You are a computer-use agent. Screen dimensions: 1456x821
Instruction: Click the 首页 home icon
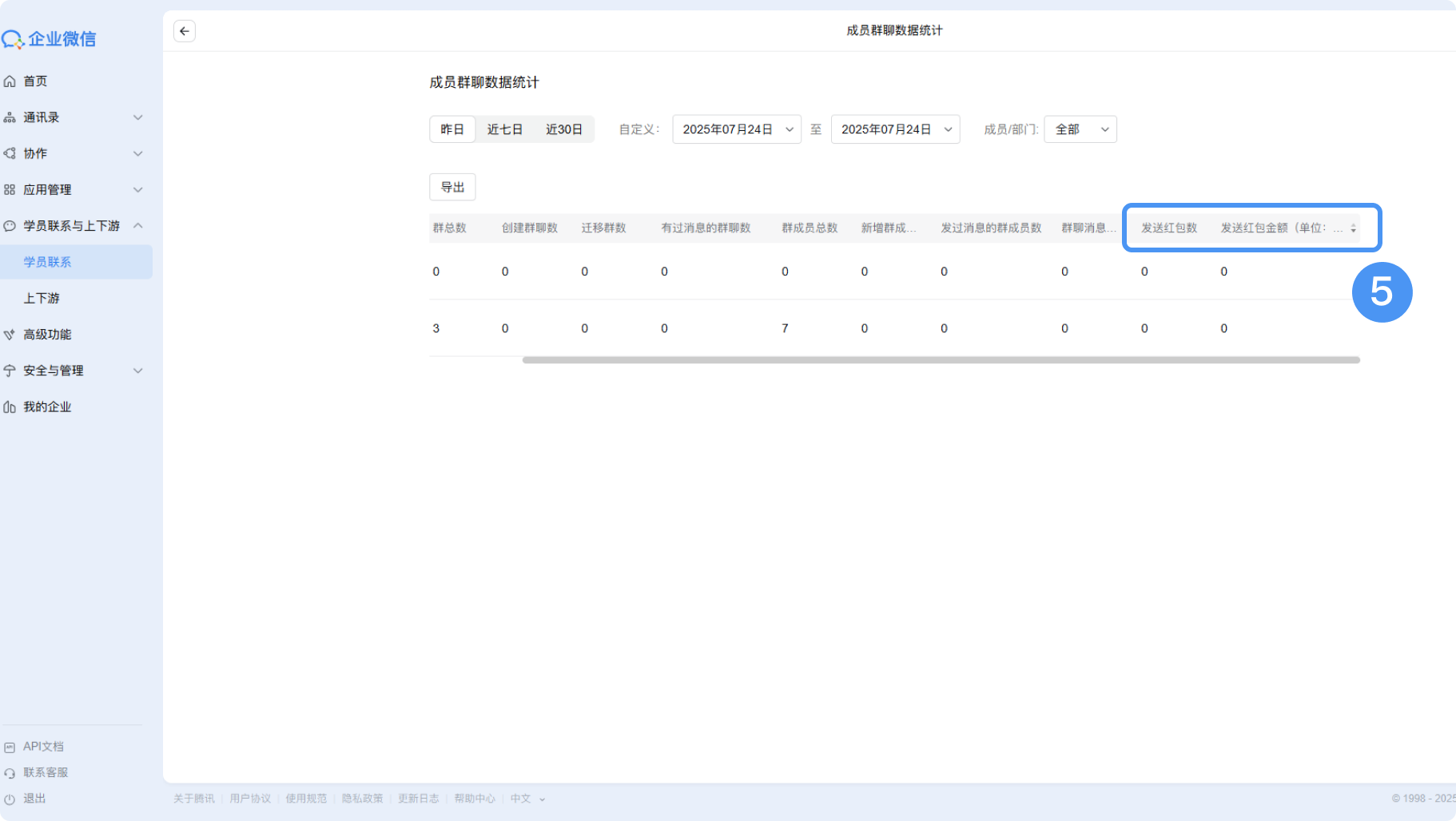coord(10,81)
